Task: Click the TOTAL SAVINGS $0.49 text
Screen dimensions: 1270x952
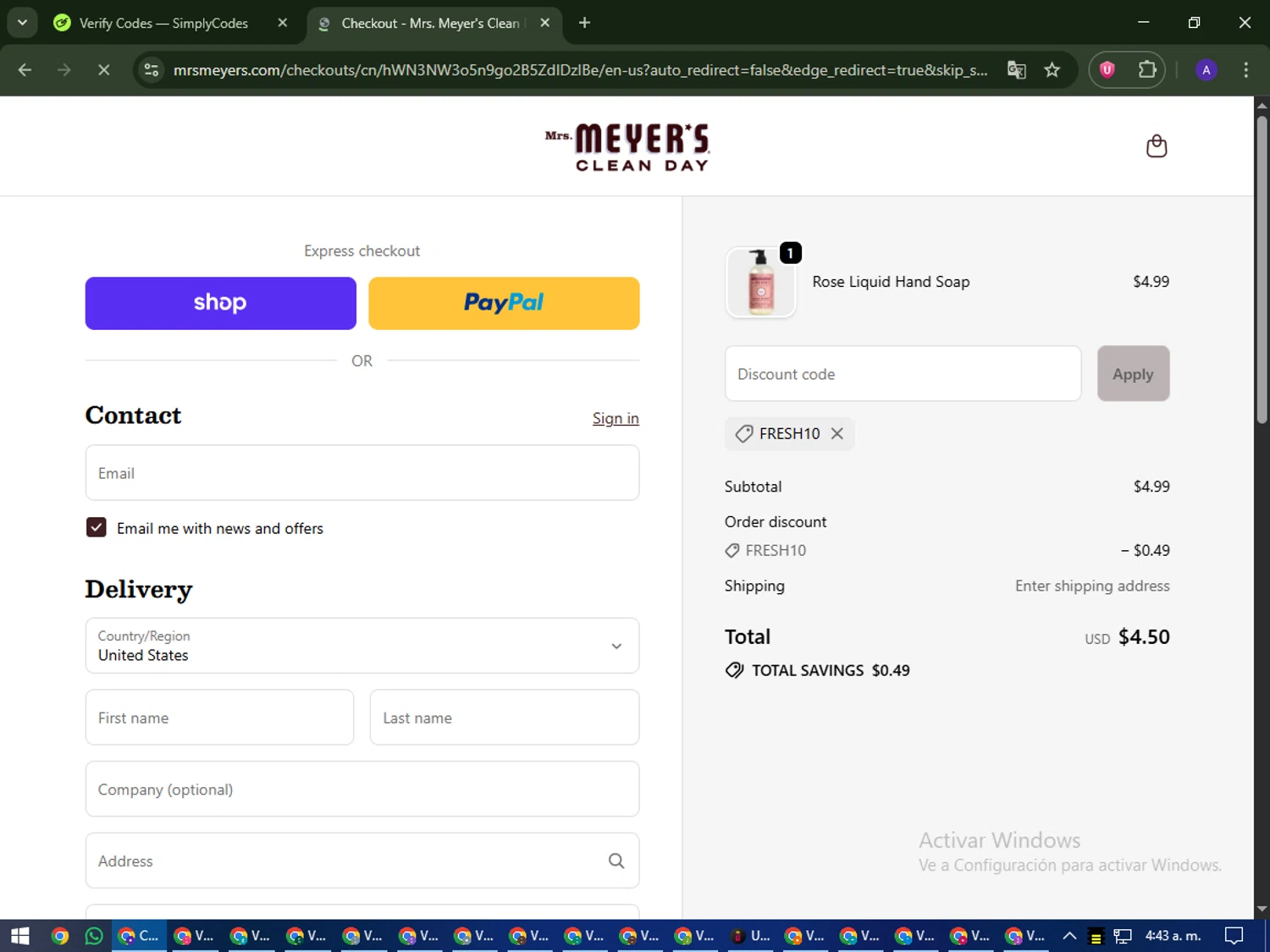Action: point(831,670)
